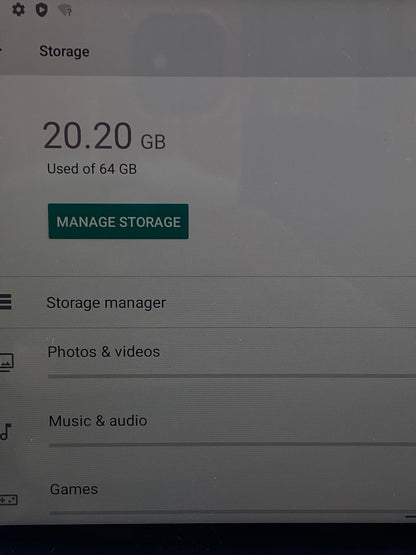The width and height of the screenshot is (416, 555).
Task: Open the Storage manager entry
Action: (x=208, y=302)
